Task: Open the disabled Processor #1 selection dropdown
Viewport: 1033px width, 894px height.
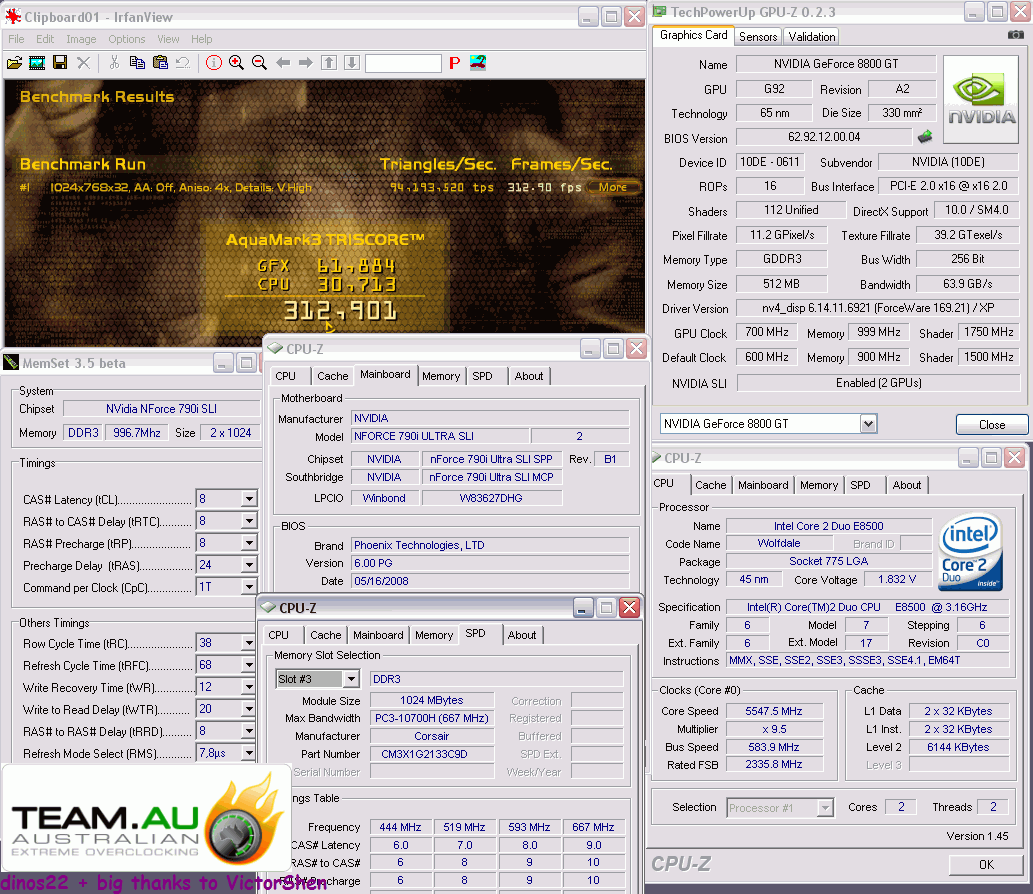Action: (825, 807)
